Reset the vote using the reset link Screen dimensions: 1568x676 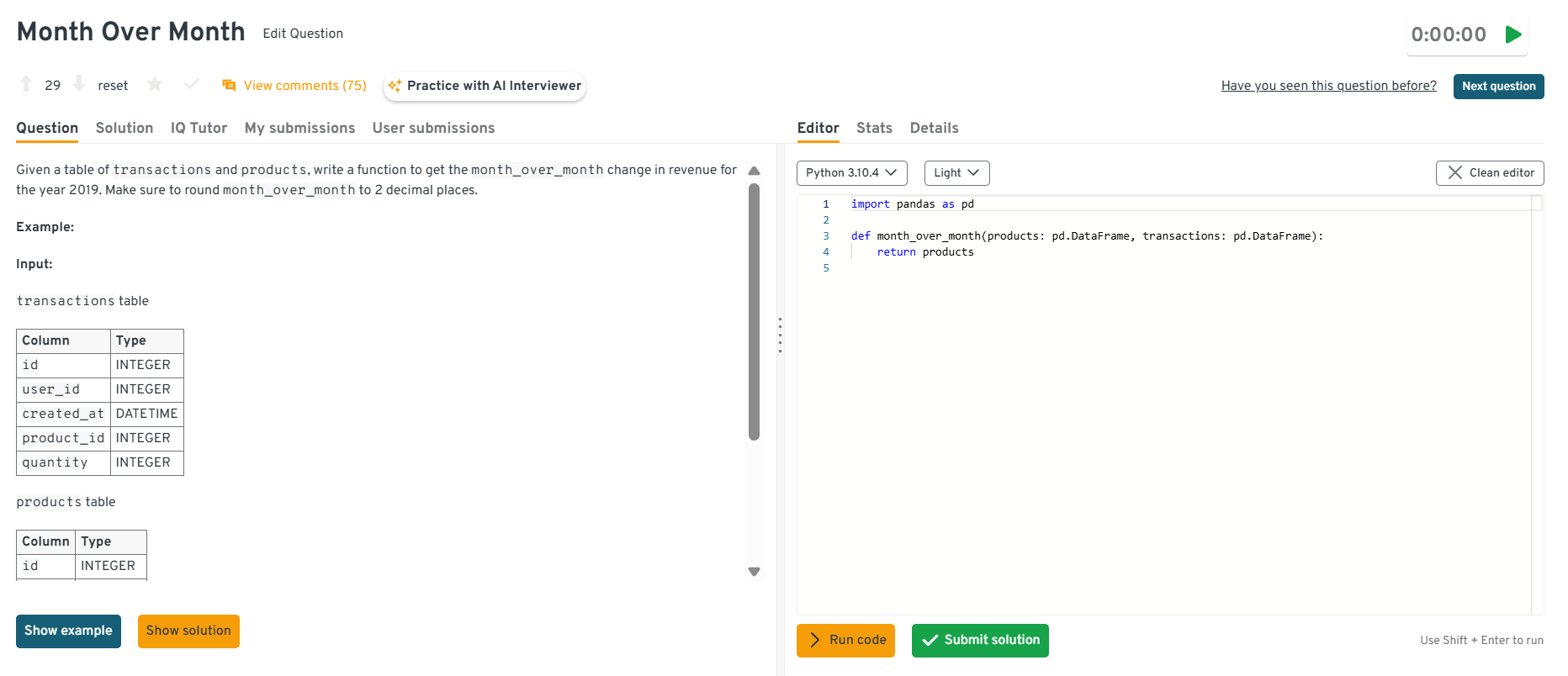tap(113, 86)
